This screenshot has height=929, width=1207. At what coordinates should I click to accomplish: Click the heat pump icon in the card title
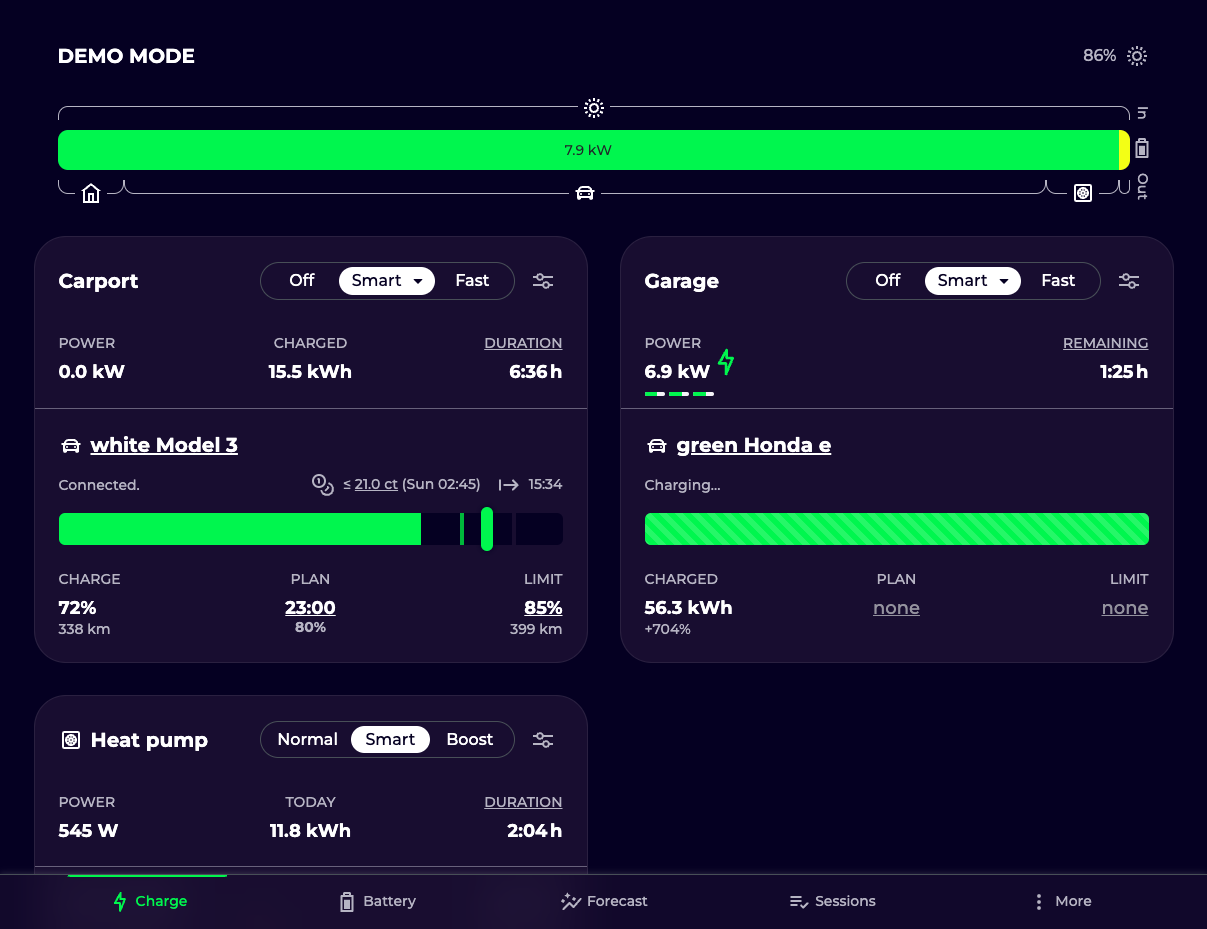click(x=71, y=740)
